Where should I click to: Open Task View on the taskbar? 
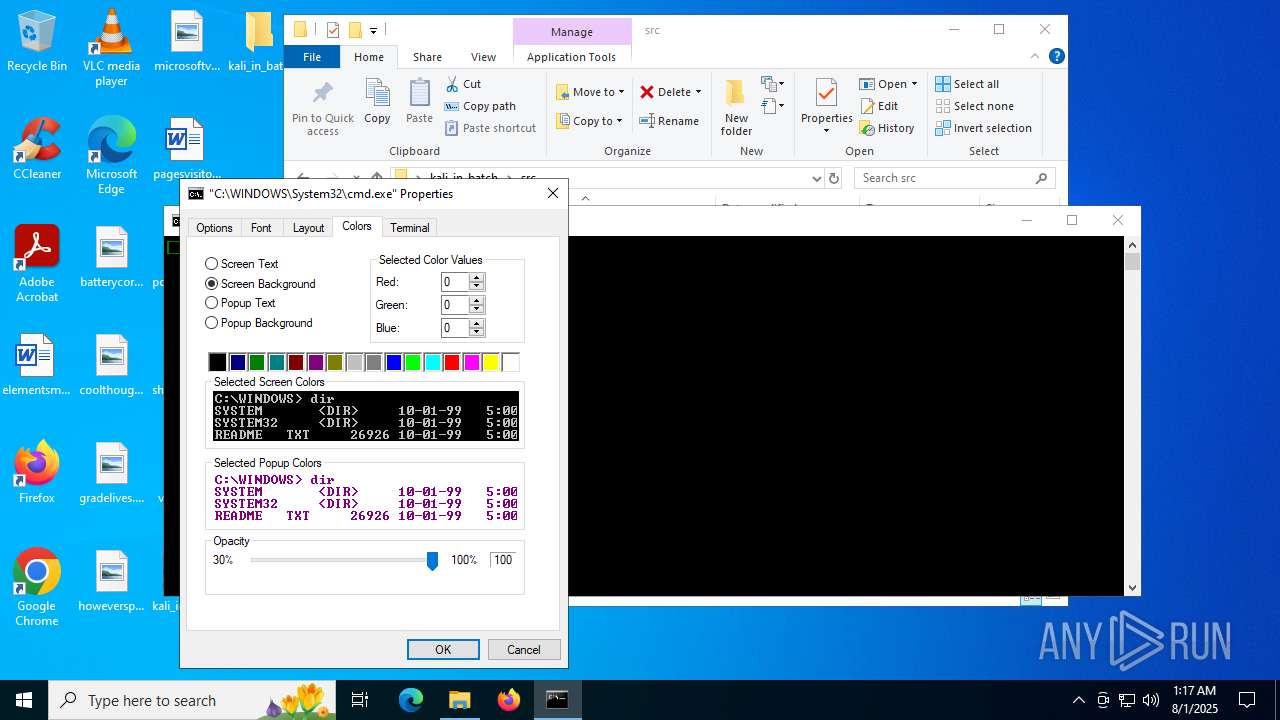tap(360, 700)
